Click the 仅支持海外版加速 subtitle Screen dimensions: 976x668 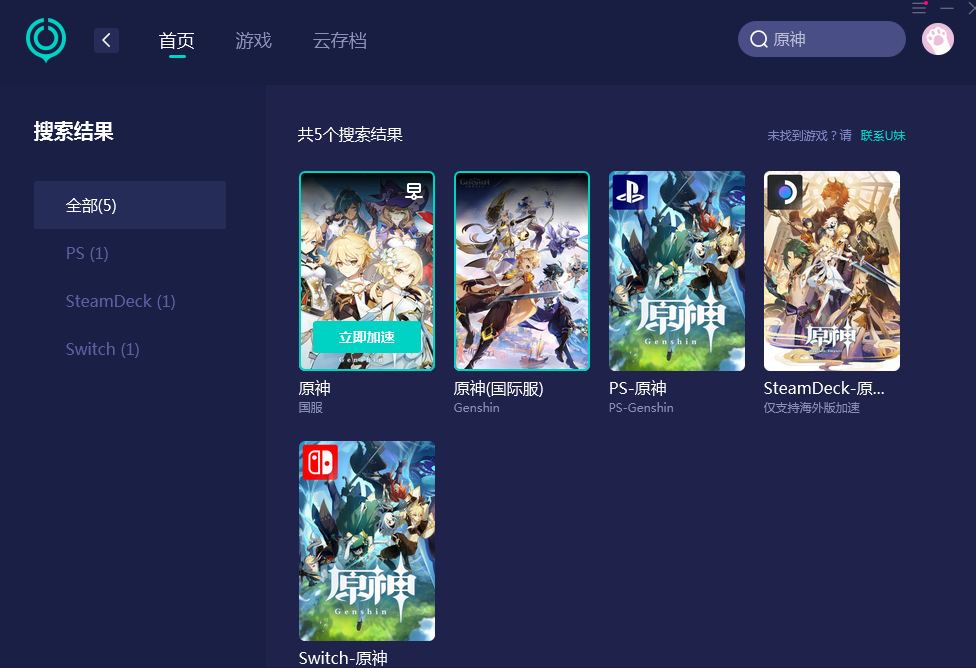(x=812, y=408)
